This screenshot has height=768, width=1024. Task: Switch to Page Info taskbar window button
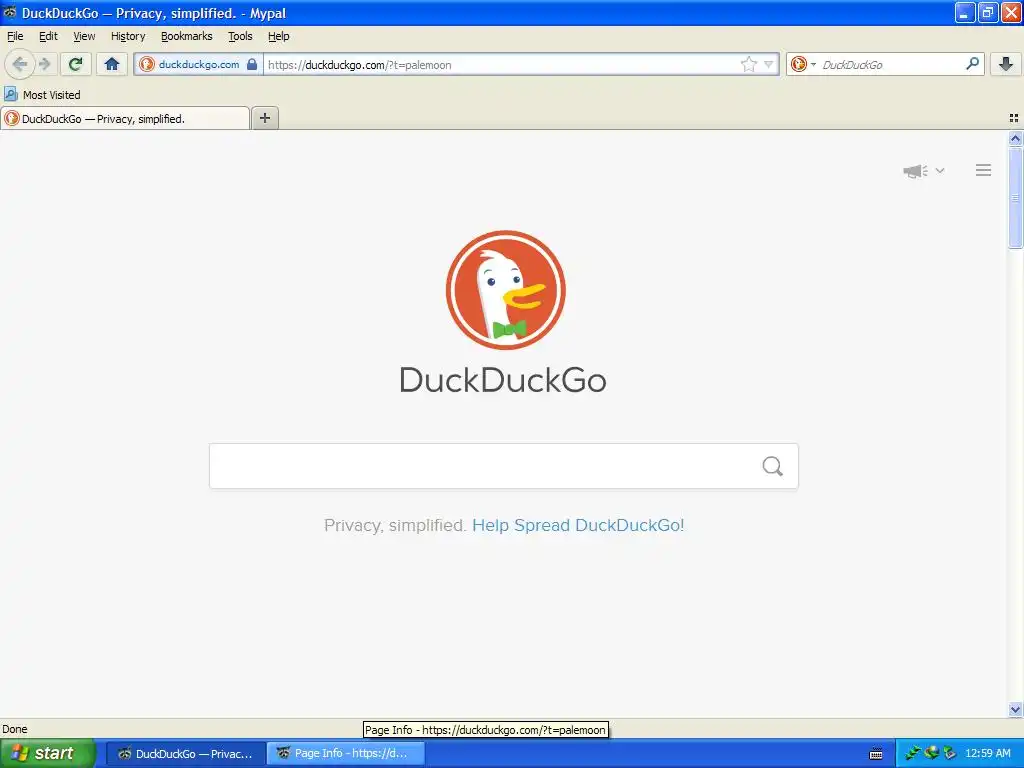[x=346, y=754]
